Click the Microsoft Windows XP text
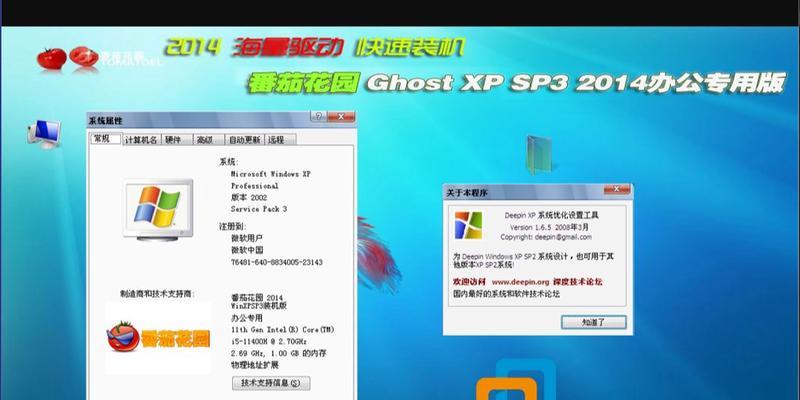This screenshot has height=400, width=800. click(x=271, y=174)
